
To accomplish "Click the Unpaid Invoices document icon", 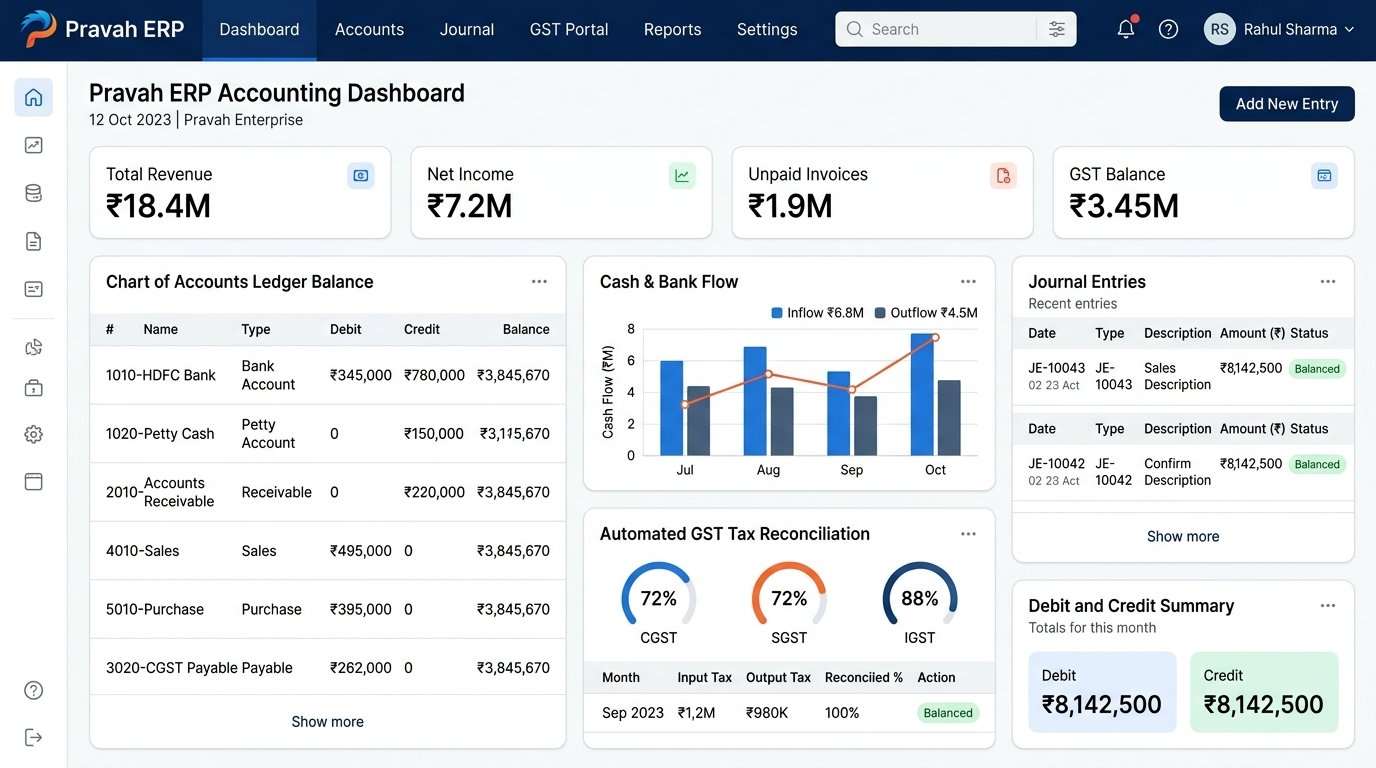I will (x=1003, y=176).
